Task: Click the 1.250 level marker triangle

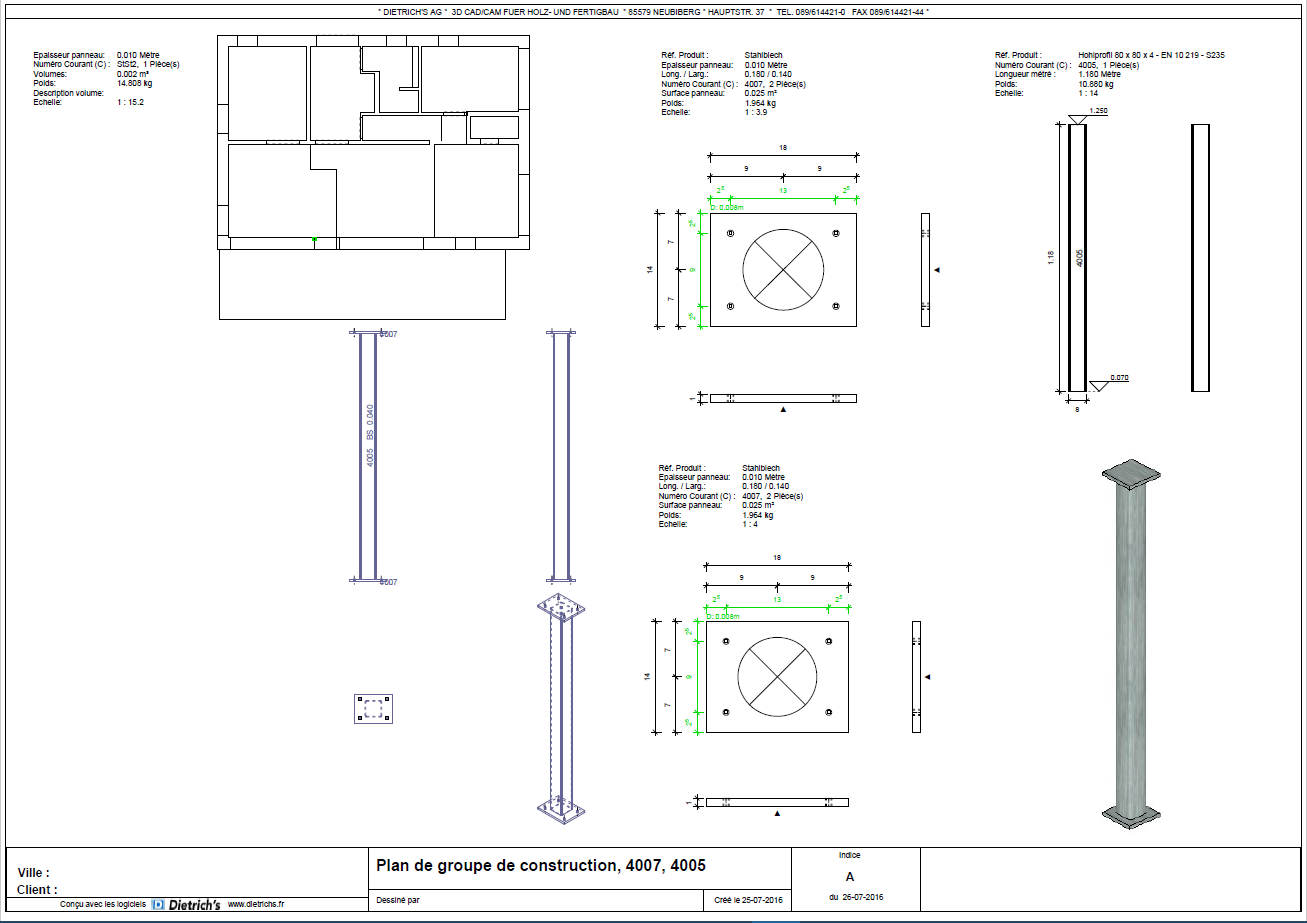Action: coord(1077,119)
